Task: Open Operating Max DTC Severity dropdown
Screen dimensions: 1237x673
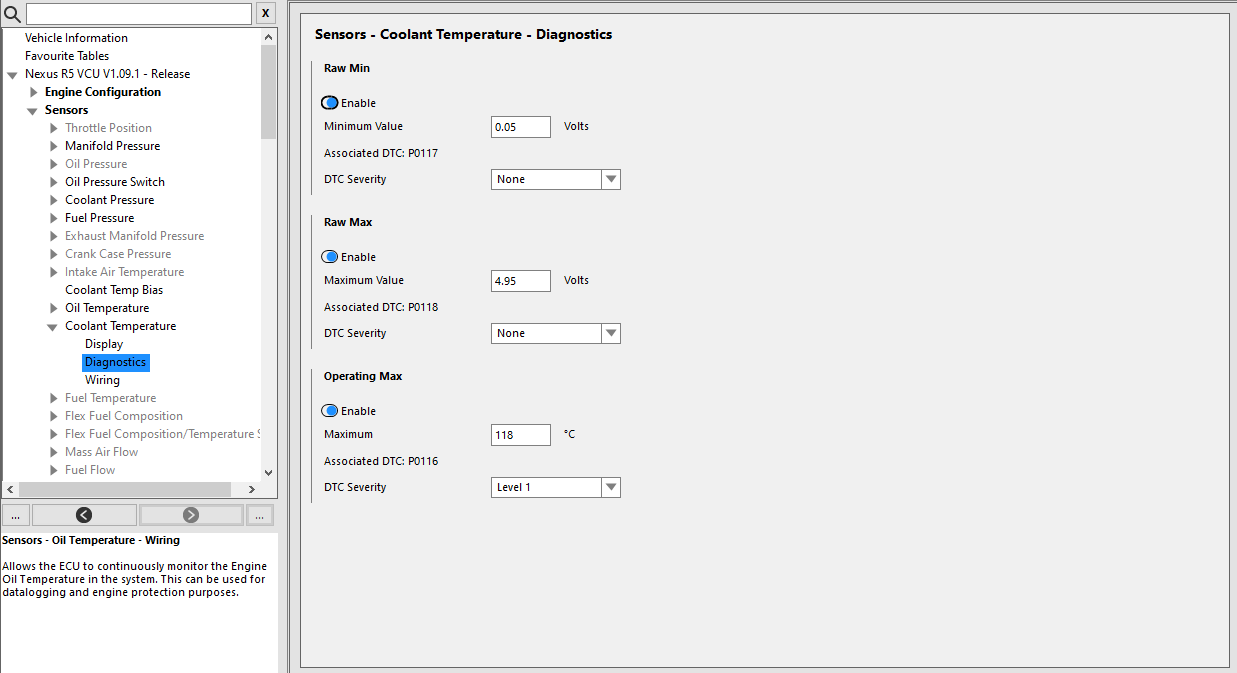Action: [x=556, y=487]
